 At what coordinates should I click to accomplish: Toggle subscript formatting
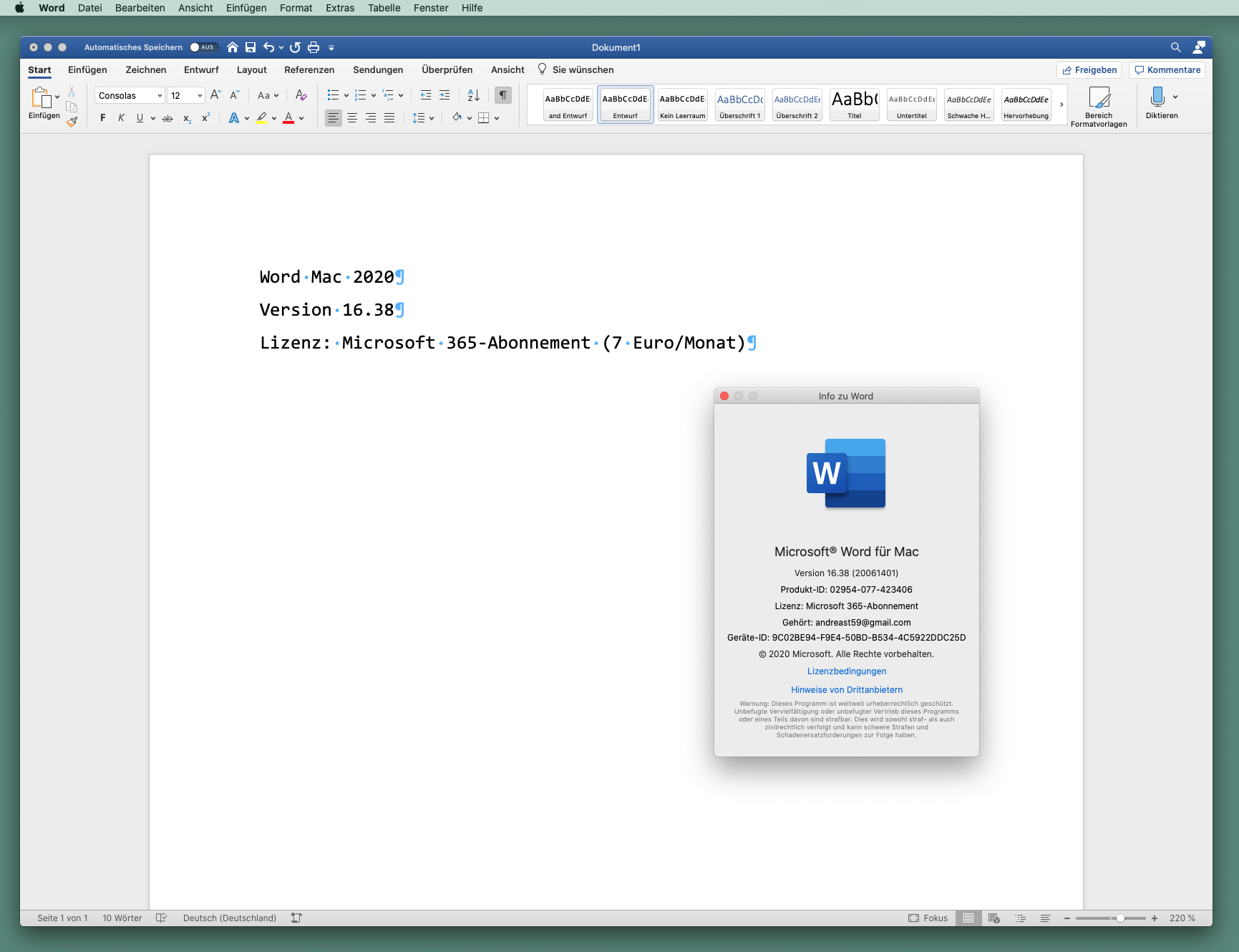(x=187, y=118)
